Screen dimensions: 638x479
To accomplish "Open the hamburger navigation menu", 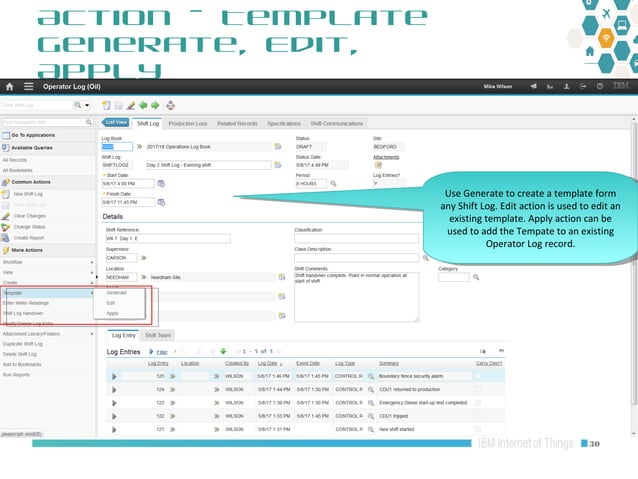I will [28, 87].
